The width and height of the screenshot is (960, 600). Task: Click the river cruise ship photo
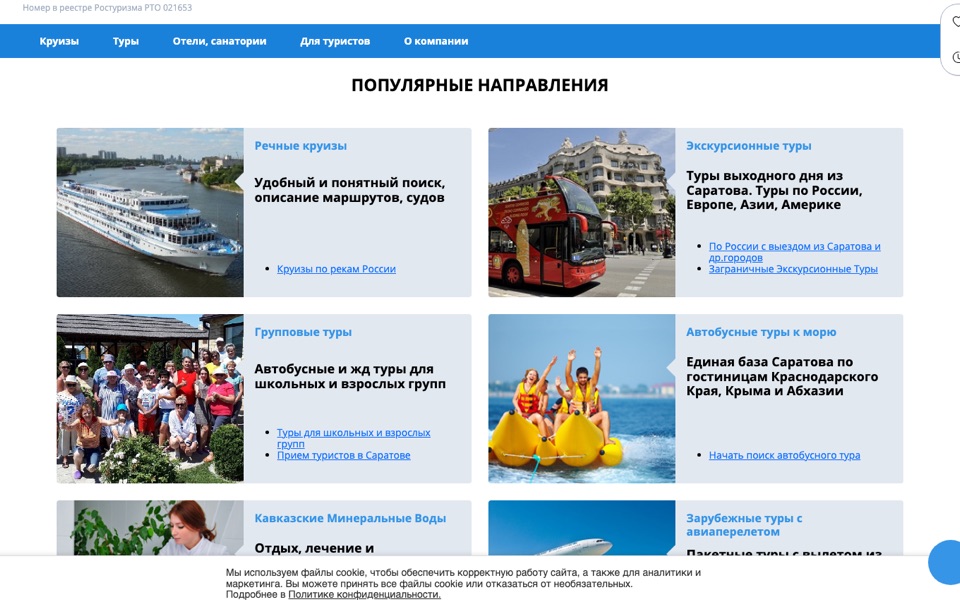pyautogui.click(x=150, y=212)
